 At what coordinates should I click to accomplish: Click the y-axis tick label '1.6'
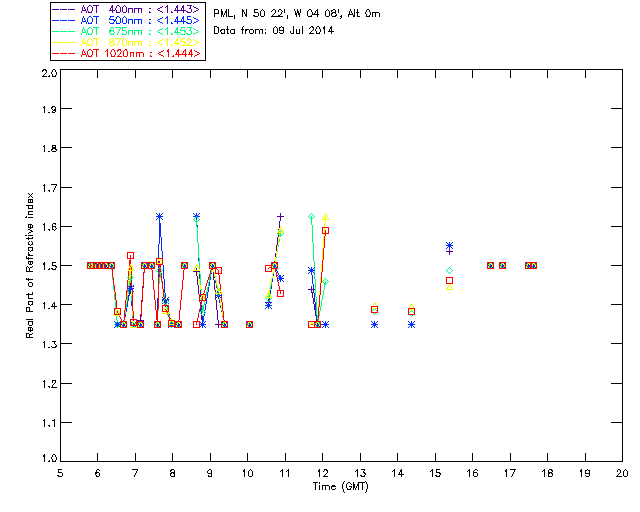pyautogui.click(x=49, y=227)
